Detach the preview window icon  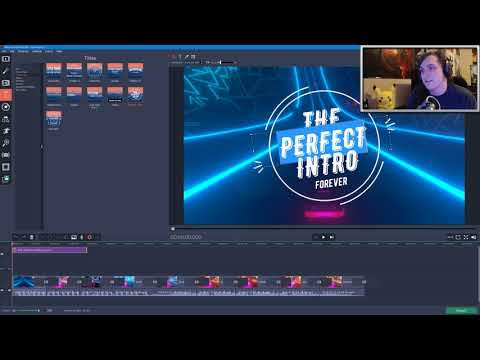(x=458, y=237)
